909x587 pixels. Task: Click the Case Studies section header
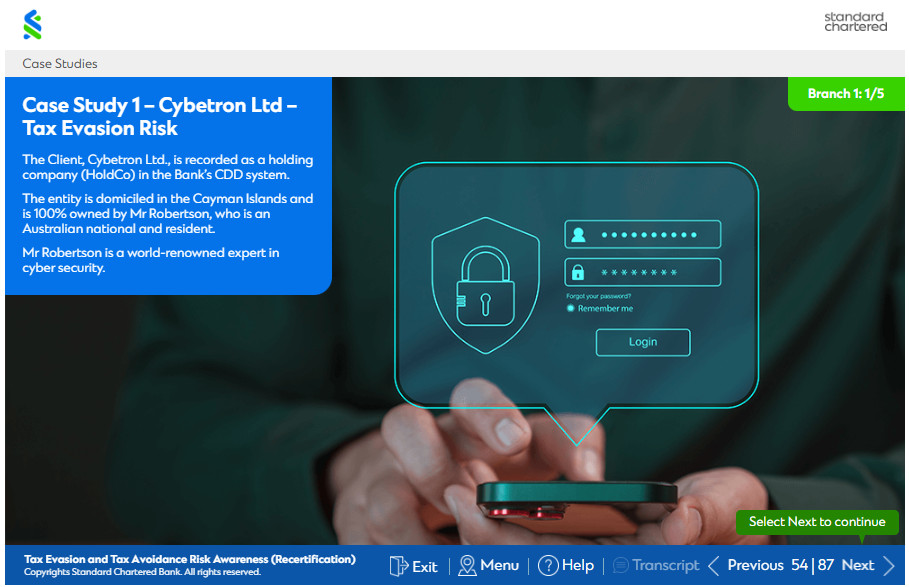pyautogui.click(x=60, y=64)
